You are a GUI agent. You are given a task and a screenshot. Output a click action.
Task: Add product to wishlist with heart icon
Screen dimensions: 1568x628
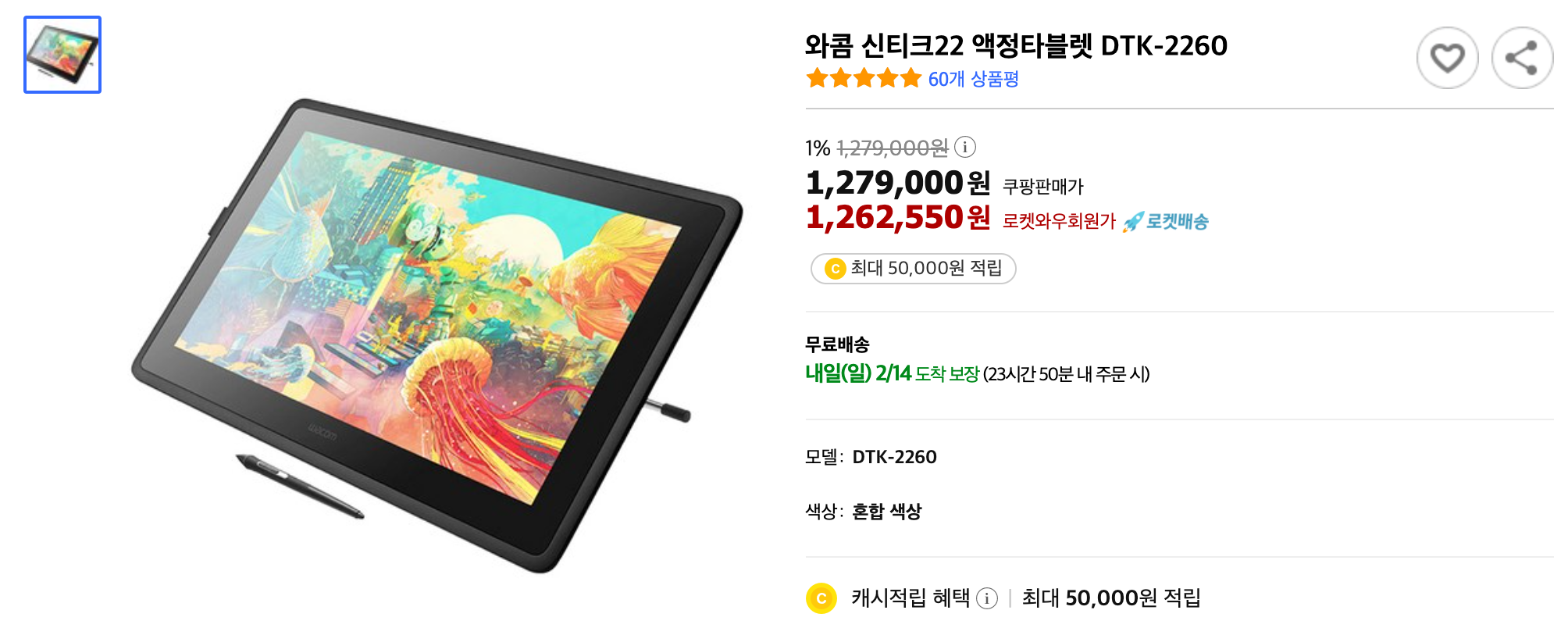click(1447, 59)
